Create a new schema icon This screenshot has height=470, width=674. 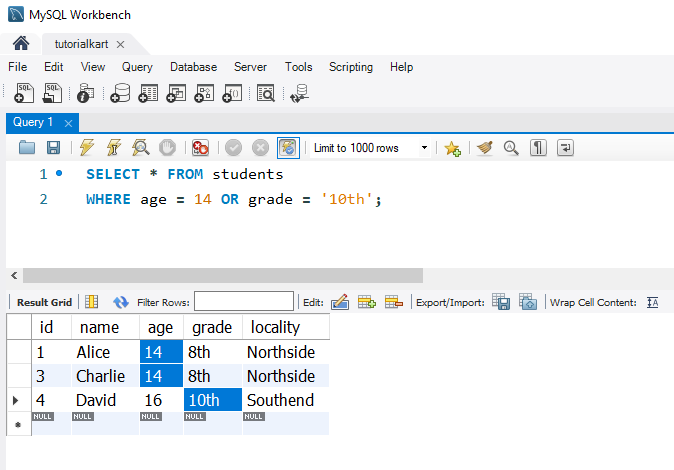(x=120, y=93)
